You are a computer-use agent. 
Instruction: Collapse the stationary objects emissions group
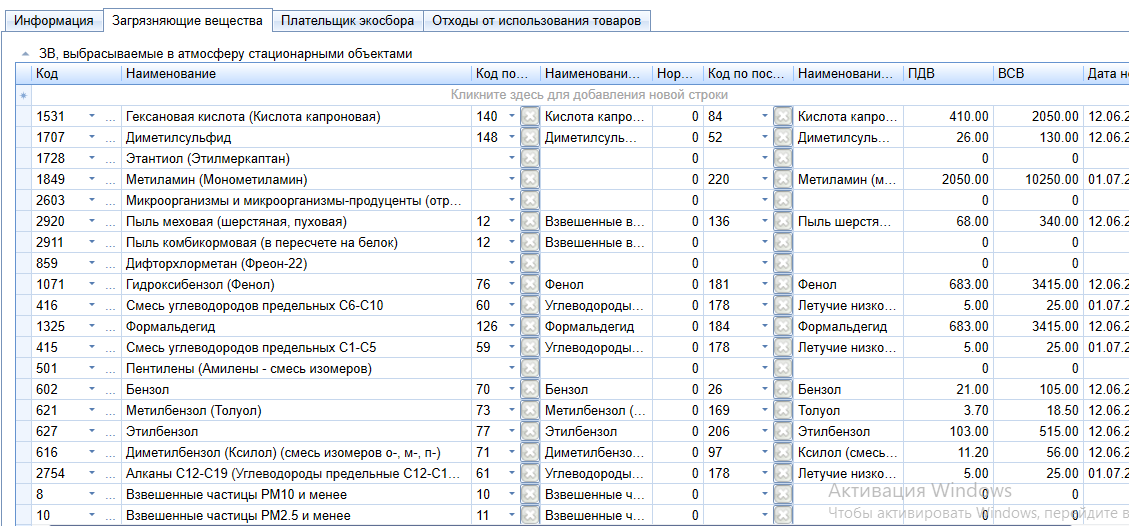pyautogui.click(x=25, y=54)
